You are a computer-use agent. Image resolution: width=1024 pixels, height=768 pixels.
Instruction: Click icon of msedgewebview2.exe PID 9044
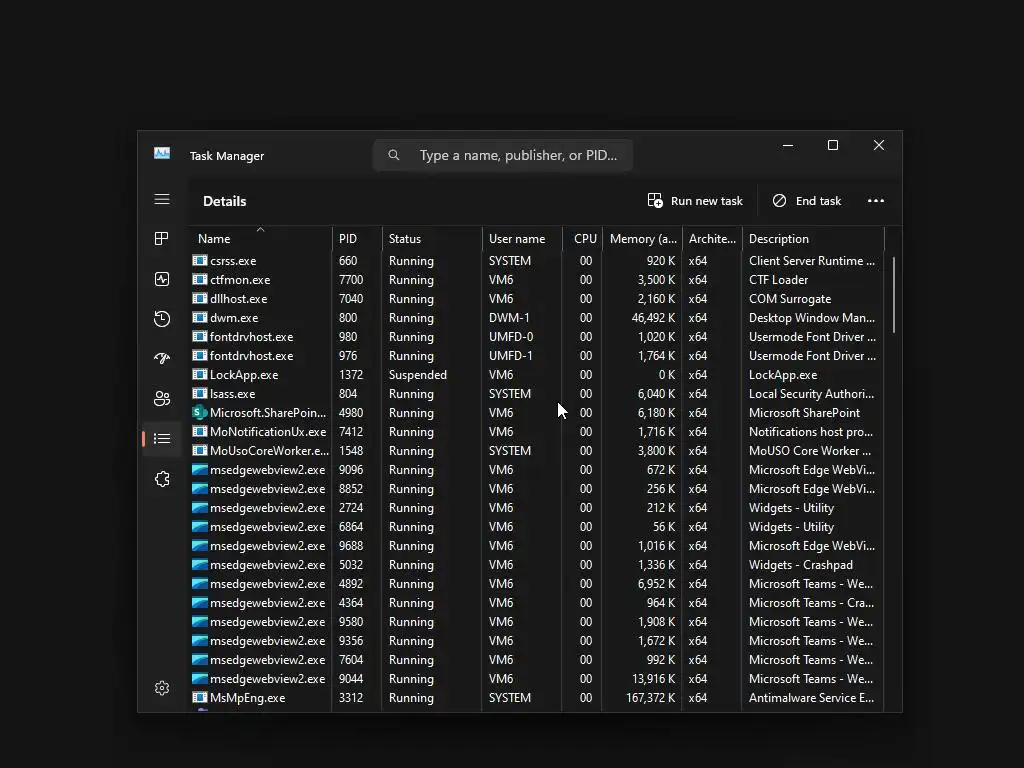[x=200, y=679]
